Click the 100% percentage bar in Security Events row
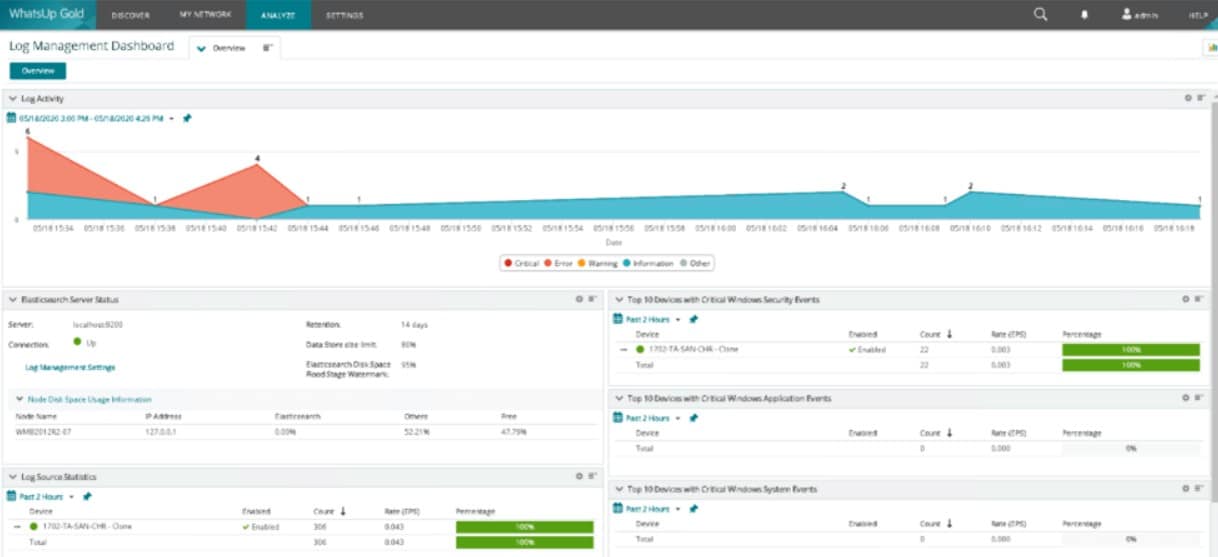This screenshot has width=1218, height=557. pos(1130,350)
